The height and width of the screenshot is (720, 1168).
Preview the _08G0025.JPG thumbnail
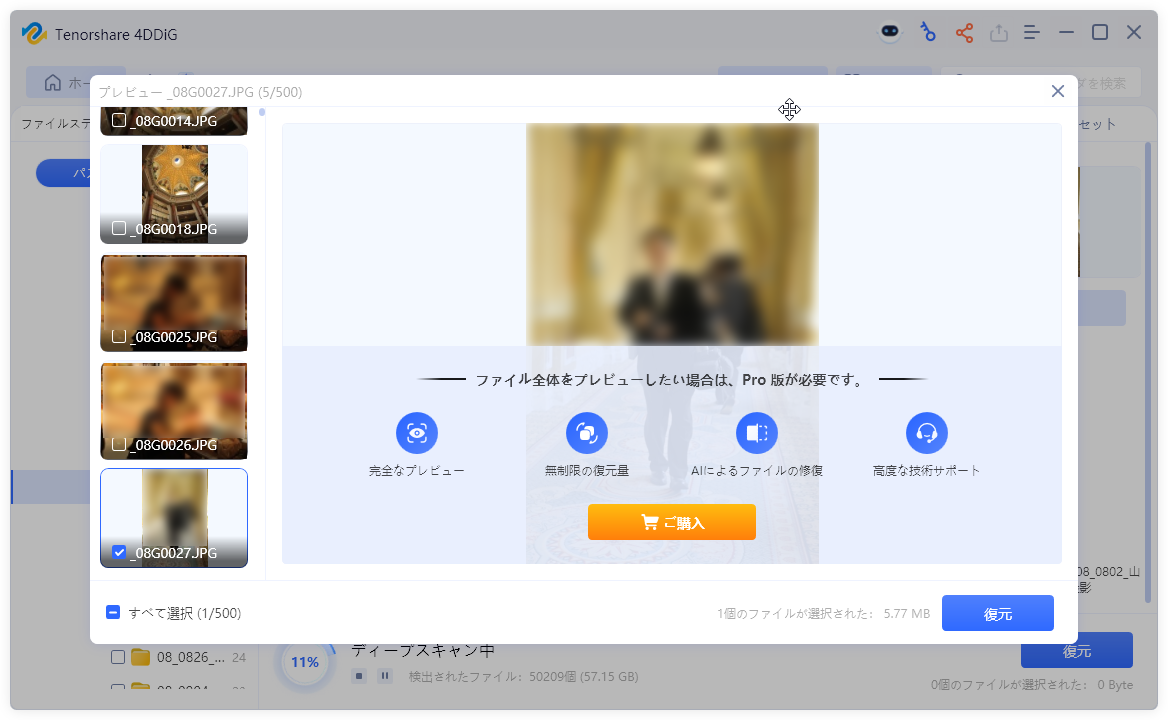click(x=174, y=302)
